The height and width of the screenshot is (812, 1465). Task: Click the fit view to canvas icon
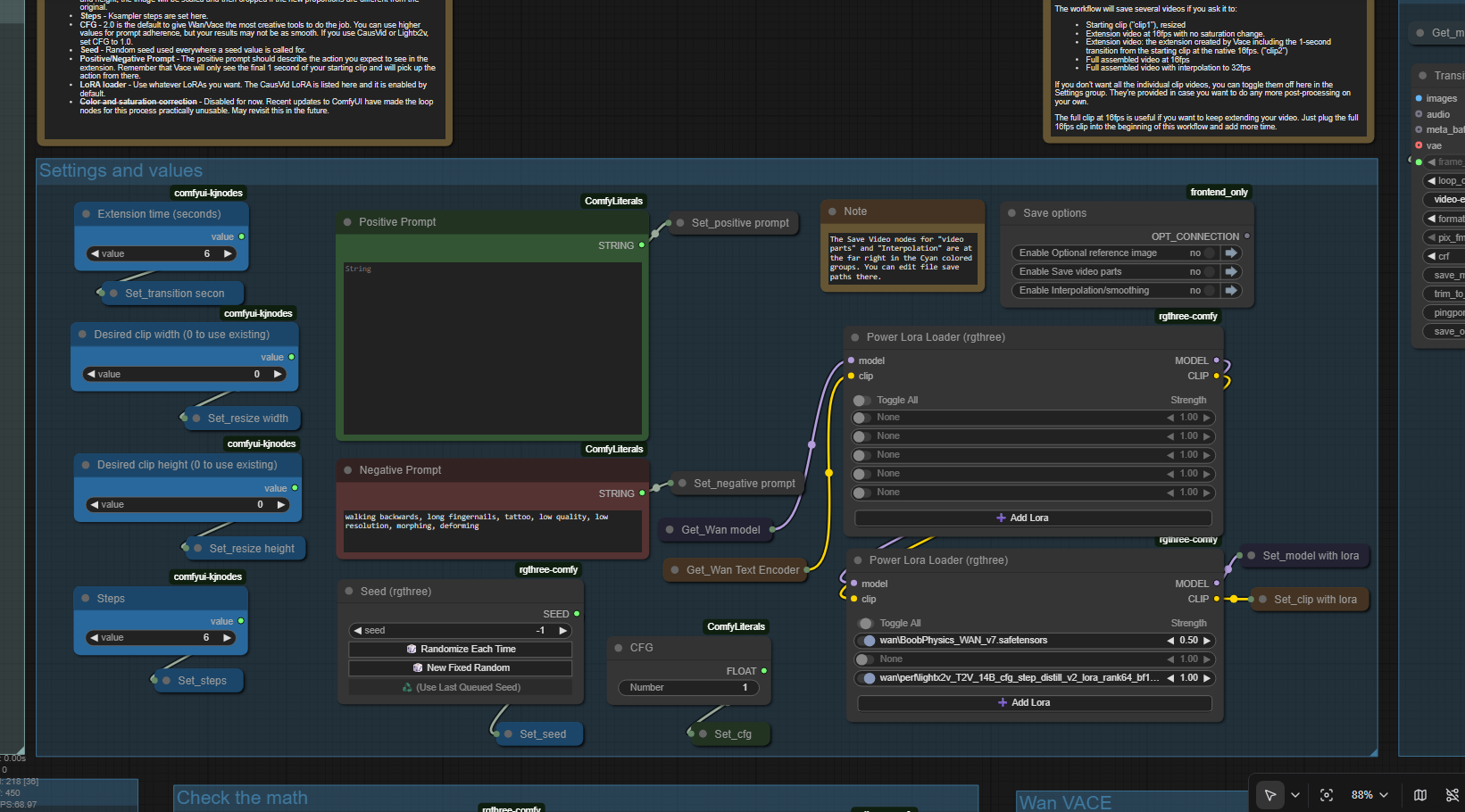[x=1327, y=795]
